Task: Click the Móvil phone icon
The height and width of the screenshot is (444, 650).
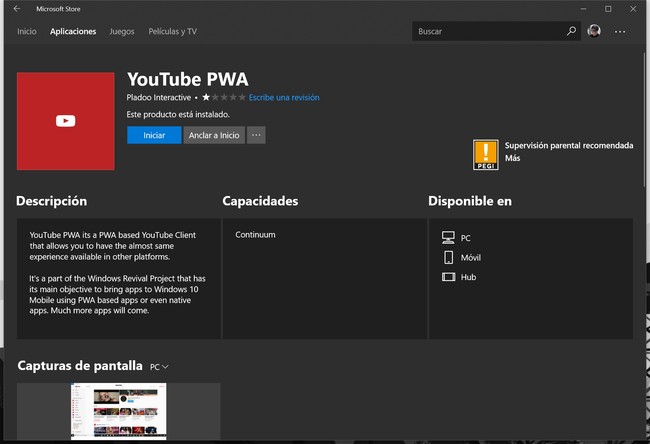Action: 449,257
